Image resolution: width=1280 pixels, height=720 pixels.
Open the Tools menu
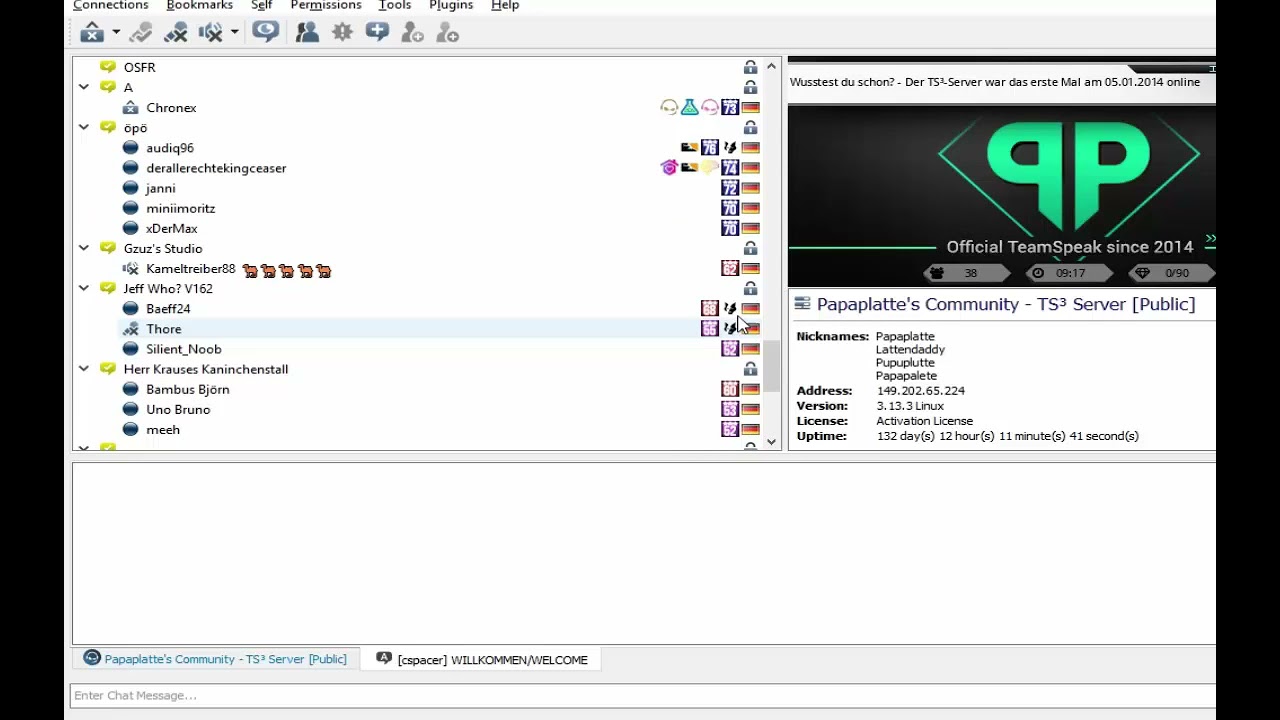395,5
